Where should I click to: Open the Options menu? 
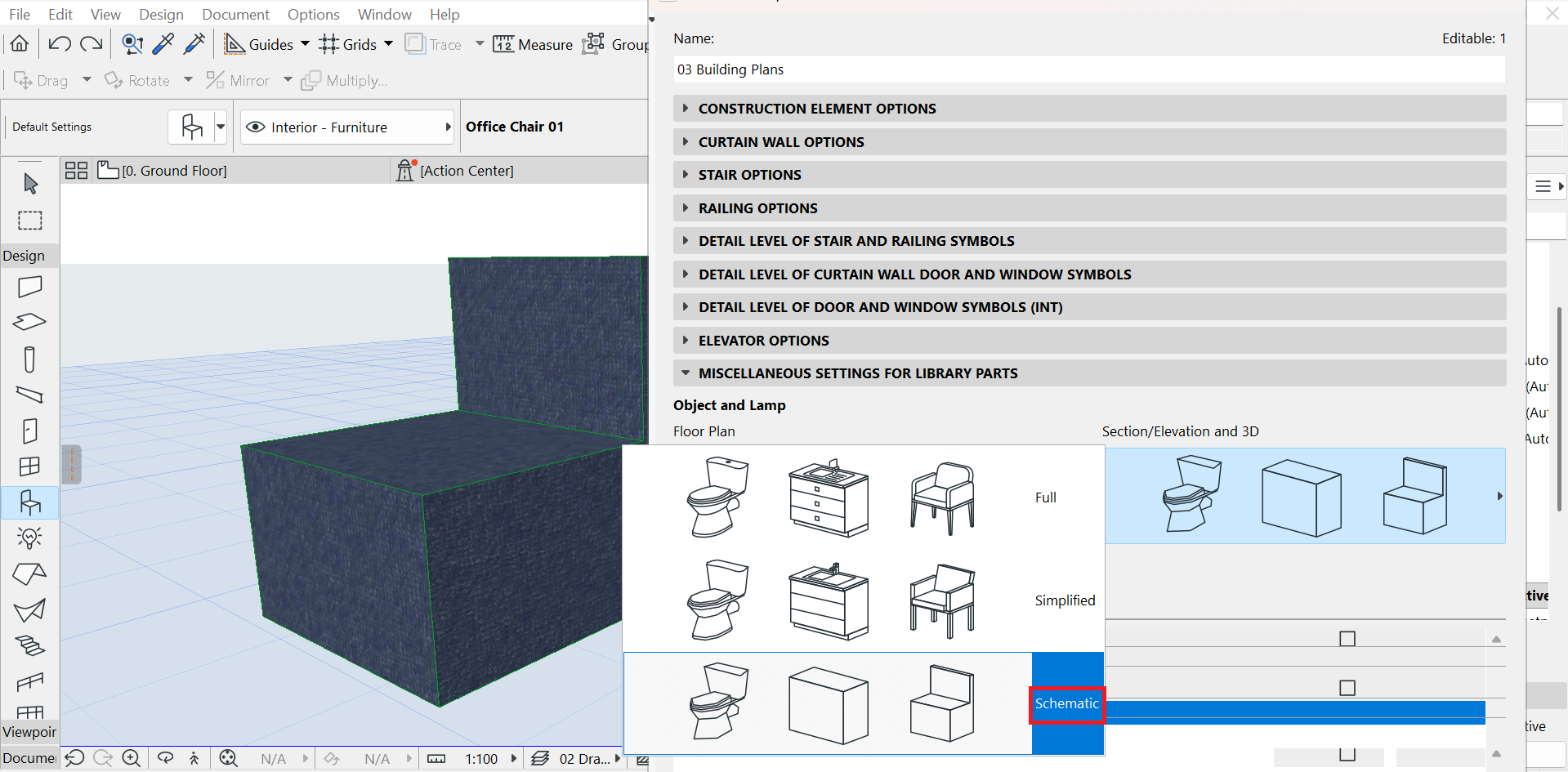tap(313, 14)
